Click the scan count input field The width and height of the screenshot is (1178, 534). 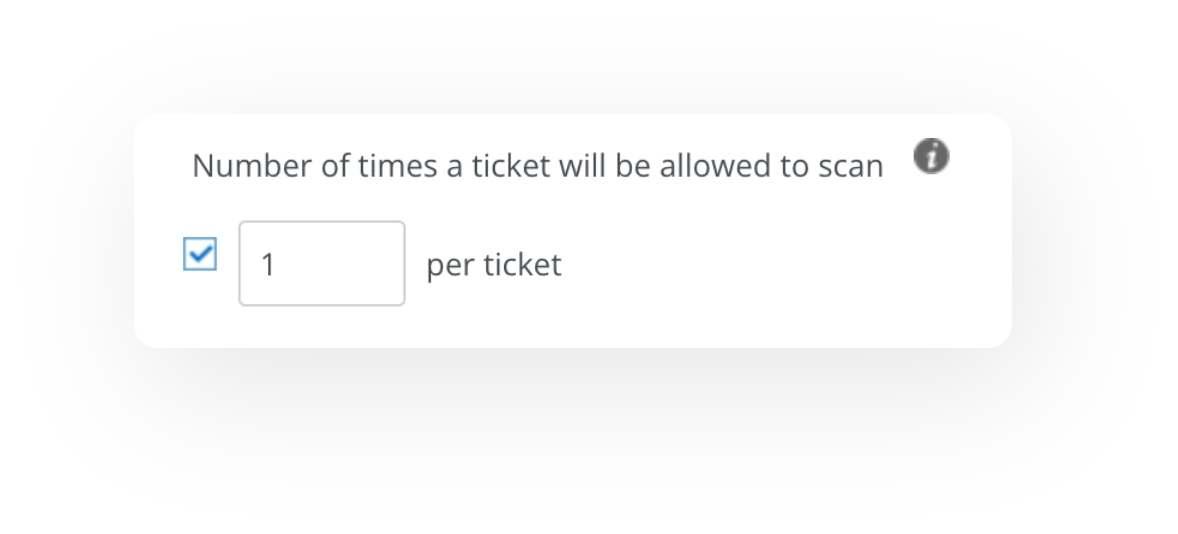click(x=321, y=263)
